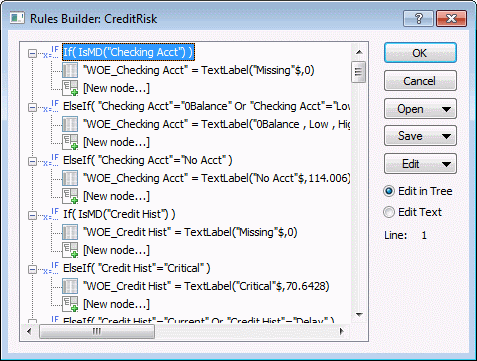Click the assignment icon beside WOE_Credit Hist Critical
477x361 pixels.
coord(70,286)
